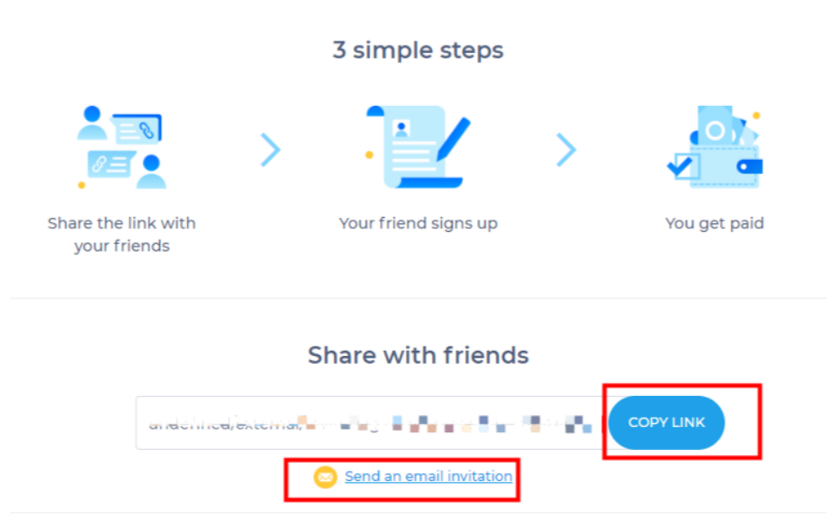Click the "3 simple steps" heading
Screen dimensions: 832x514
(417, 50)
